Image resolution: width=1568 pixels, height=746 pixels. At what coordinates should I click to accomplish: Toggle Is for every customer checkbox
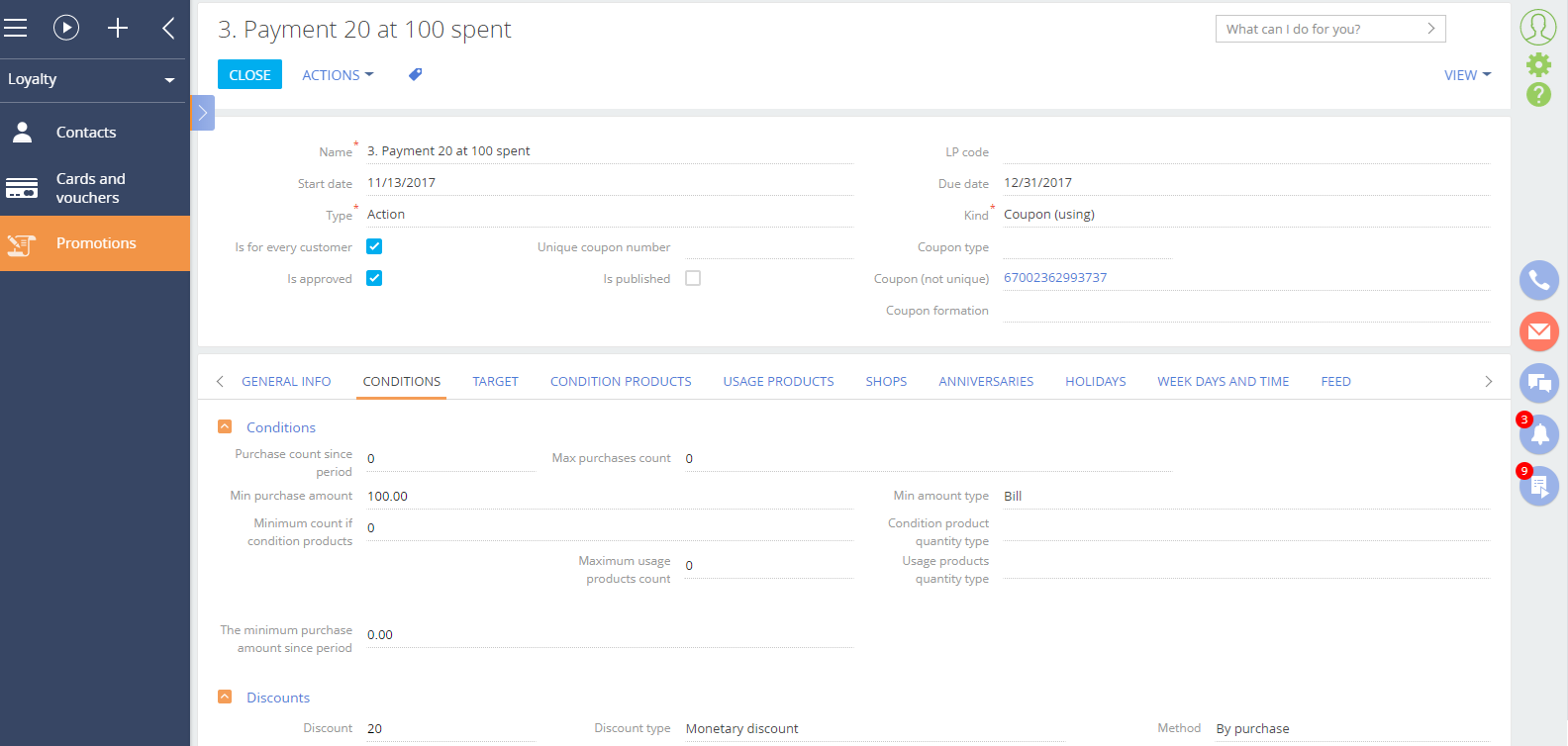(x=374, y=246)
